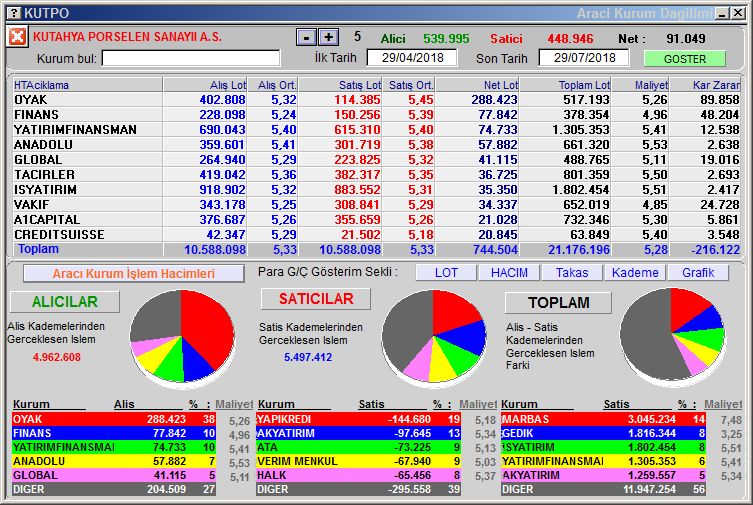Click the TOPLAM button
This screenshot has height=505, width=753.
(559, 303)
